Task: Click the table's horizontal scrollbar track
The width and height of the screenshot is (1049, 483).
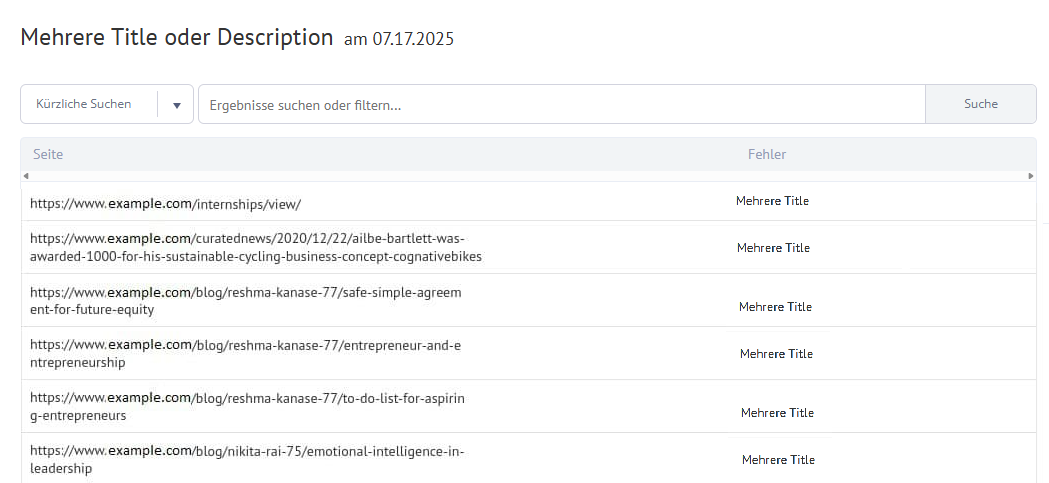Action: coord(529,176)
